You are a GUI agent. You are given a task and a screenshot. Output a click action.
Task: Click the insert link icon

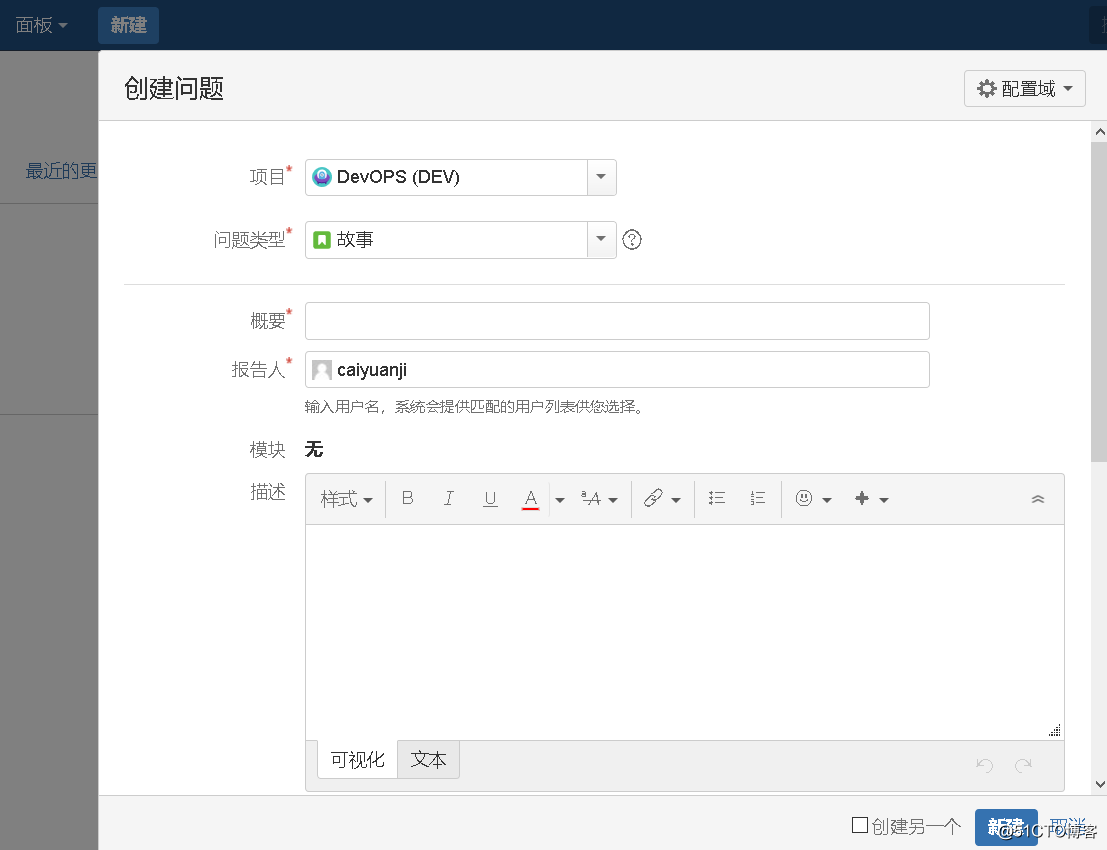pyautogui.click(x=653, y=498)
